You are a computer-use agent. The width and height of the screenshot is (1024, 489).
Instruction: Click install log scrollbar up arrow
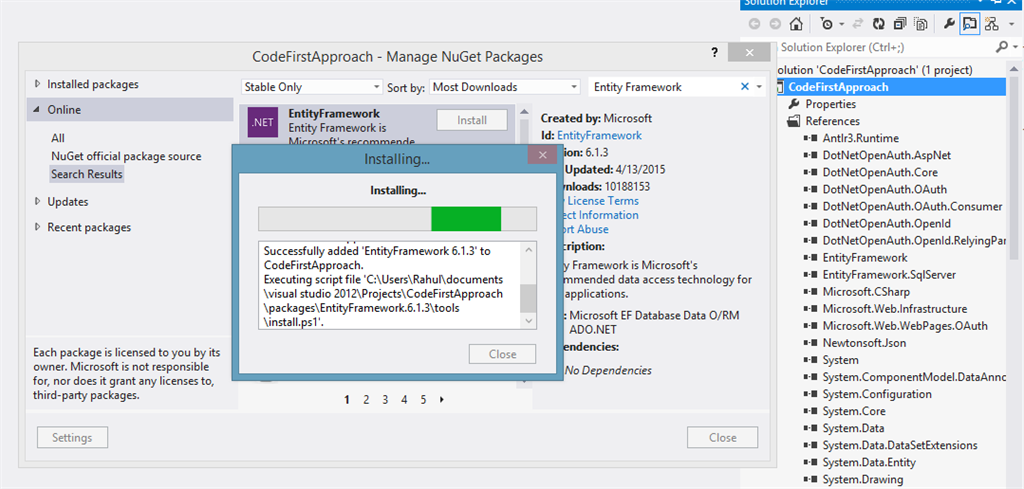(528, 250)
